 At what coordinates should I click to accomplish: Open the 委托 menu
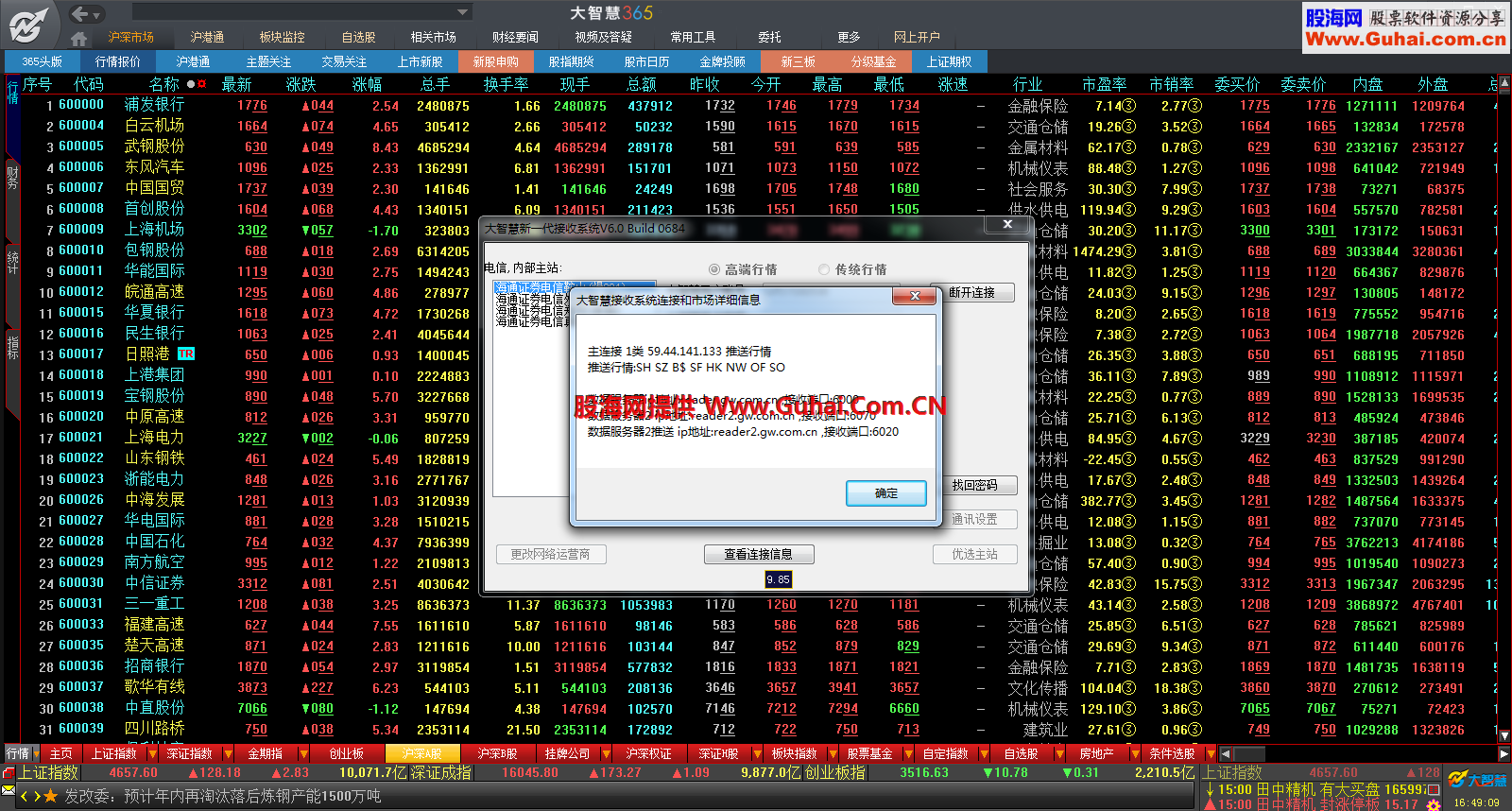(x=769, y=37)
